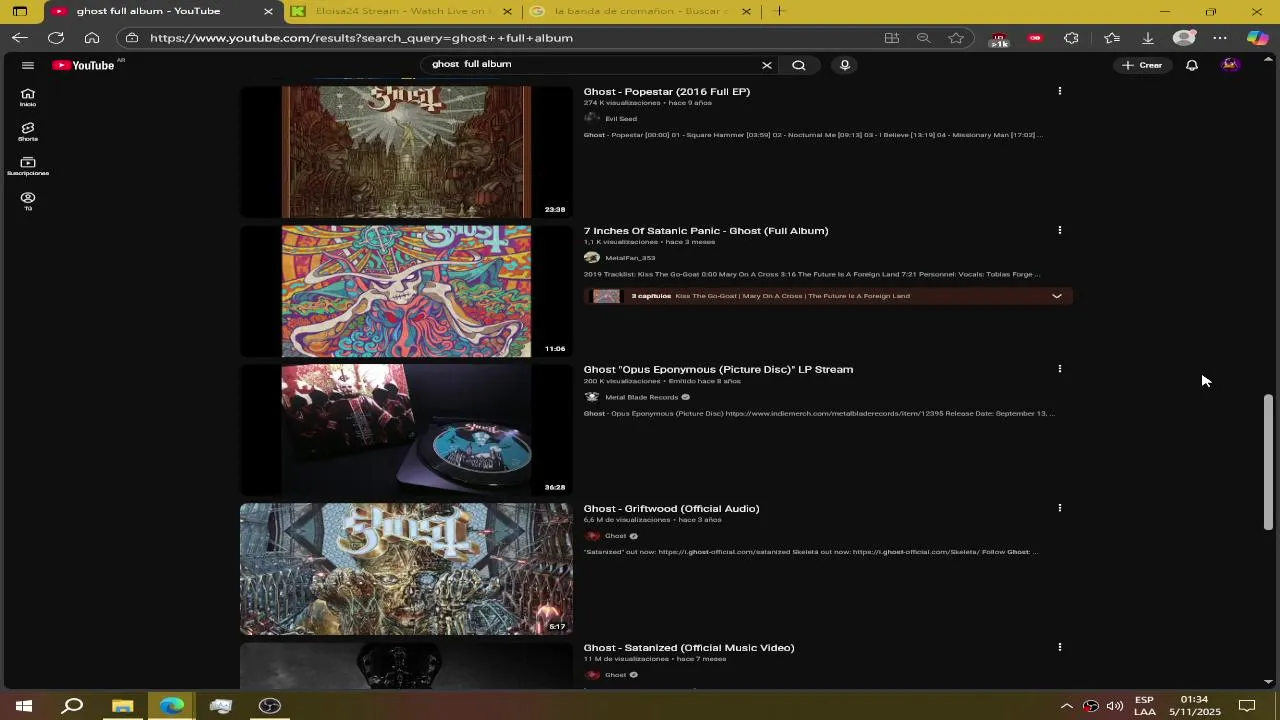
Task: Open options menu for Ghost Satanized video
Action: (x=1060, y=647)
